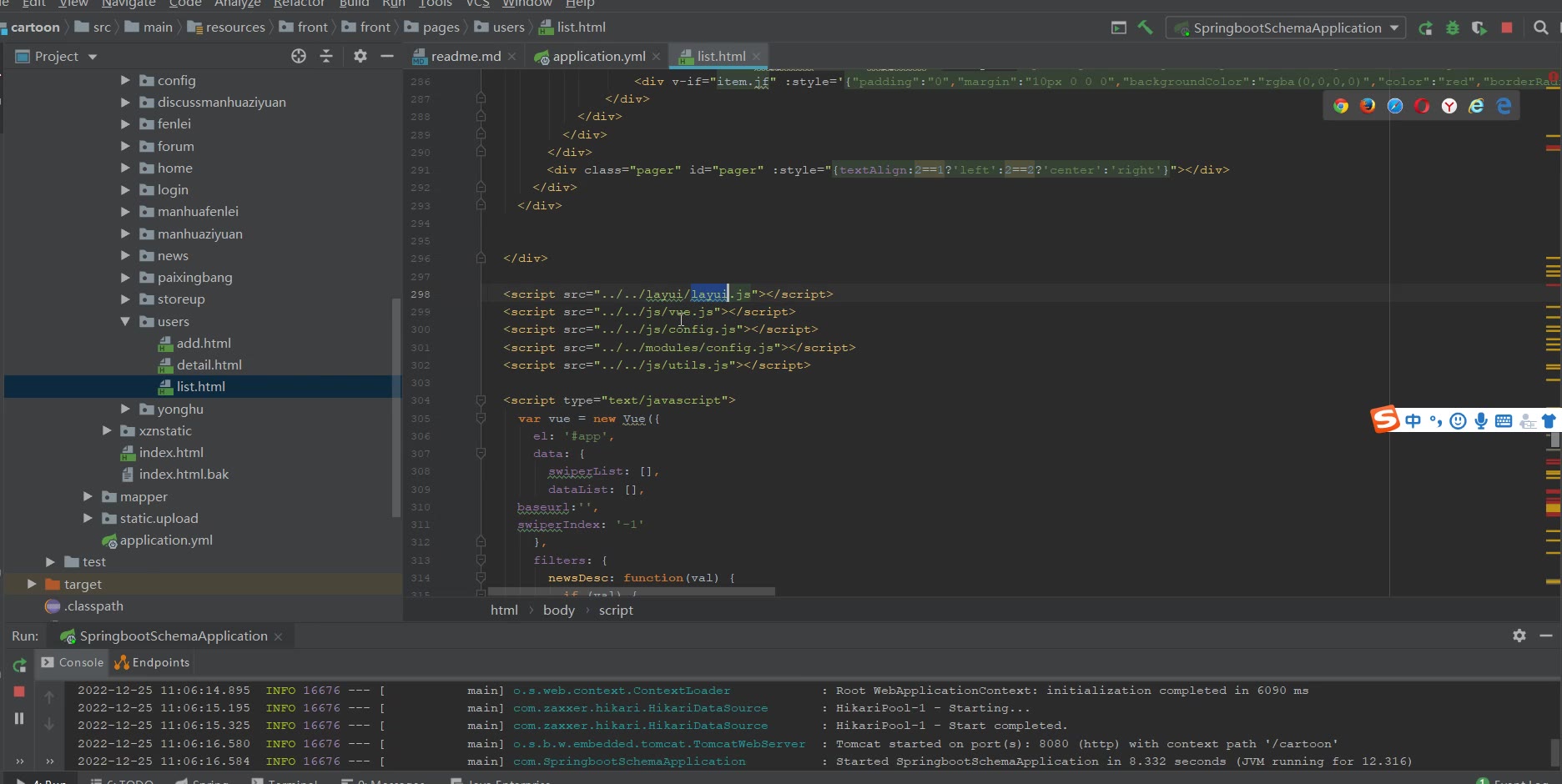The width and height of the screenshot is (1562, 784).
Task: Toggle code folding at line 304 script tag
Action: (x=481, y=400)
